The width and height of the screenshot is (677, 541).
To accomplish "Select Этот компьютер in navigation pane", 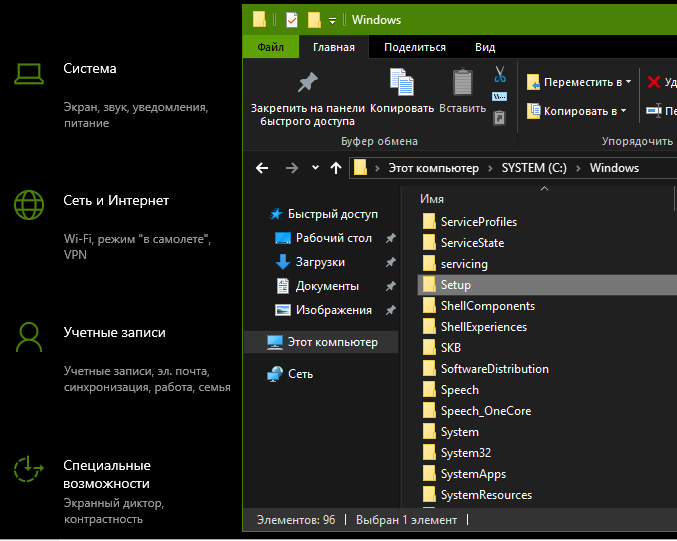I will [x=322, y=342].
